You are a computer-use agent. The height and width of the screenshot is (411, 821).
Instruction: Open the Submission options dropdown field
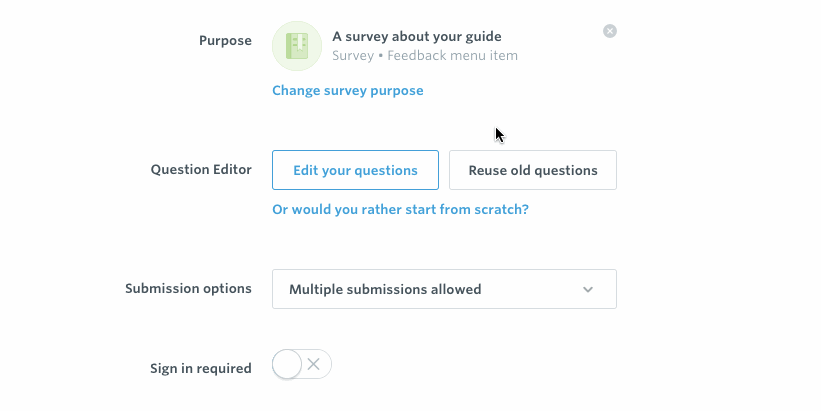pyautogui.click(x=445, y=289)
